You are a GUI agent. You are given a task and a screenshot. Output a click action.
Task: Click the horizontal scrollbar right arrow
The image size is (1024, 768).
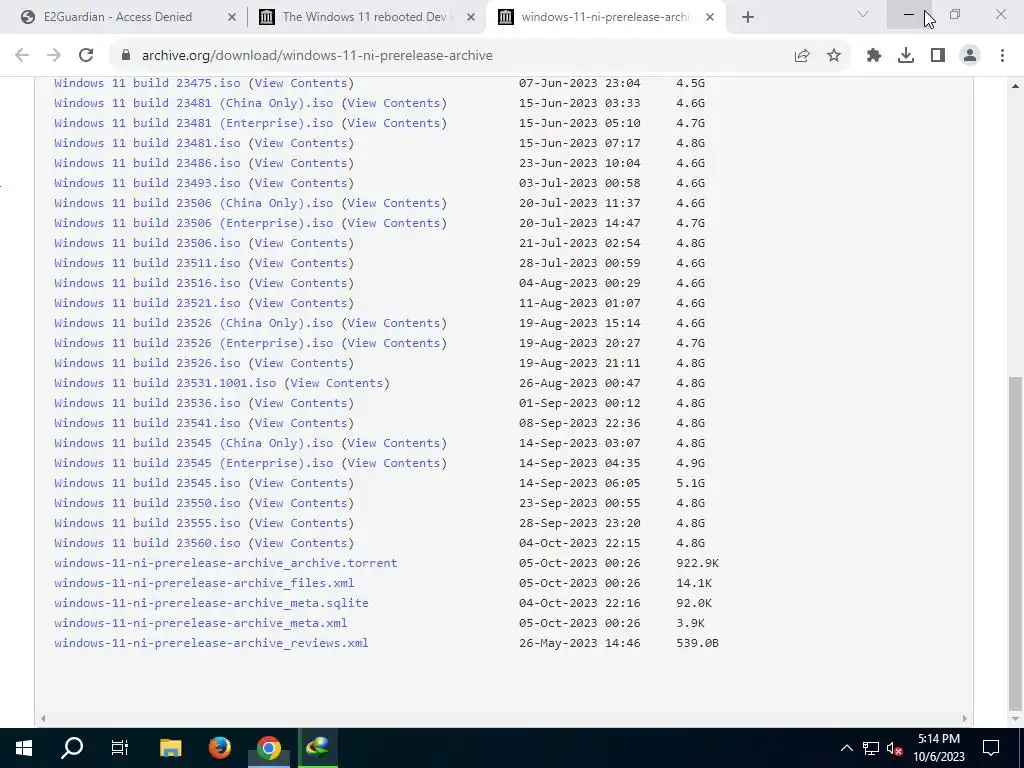[x=965, y=718]
